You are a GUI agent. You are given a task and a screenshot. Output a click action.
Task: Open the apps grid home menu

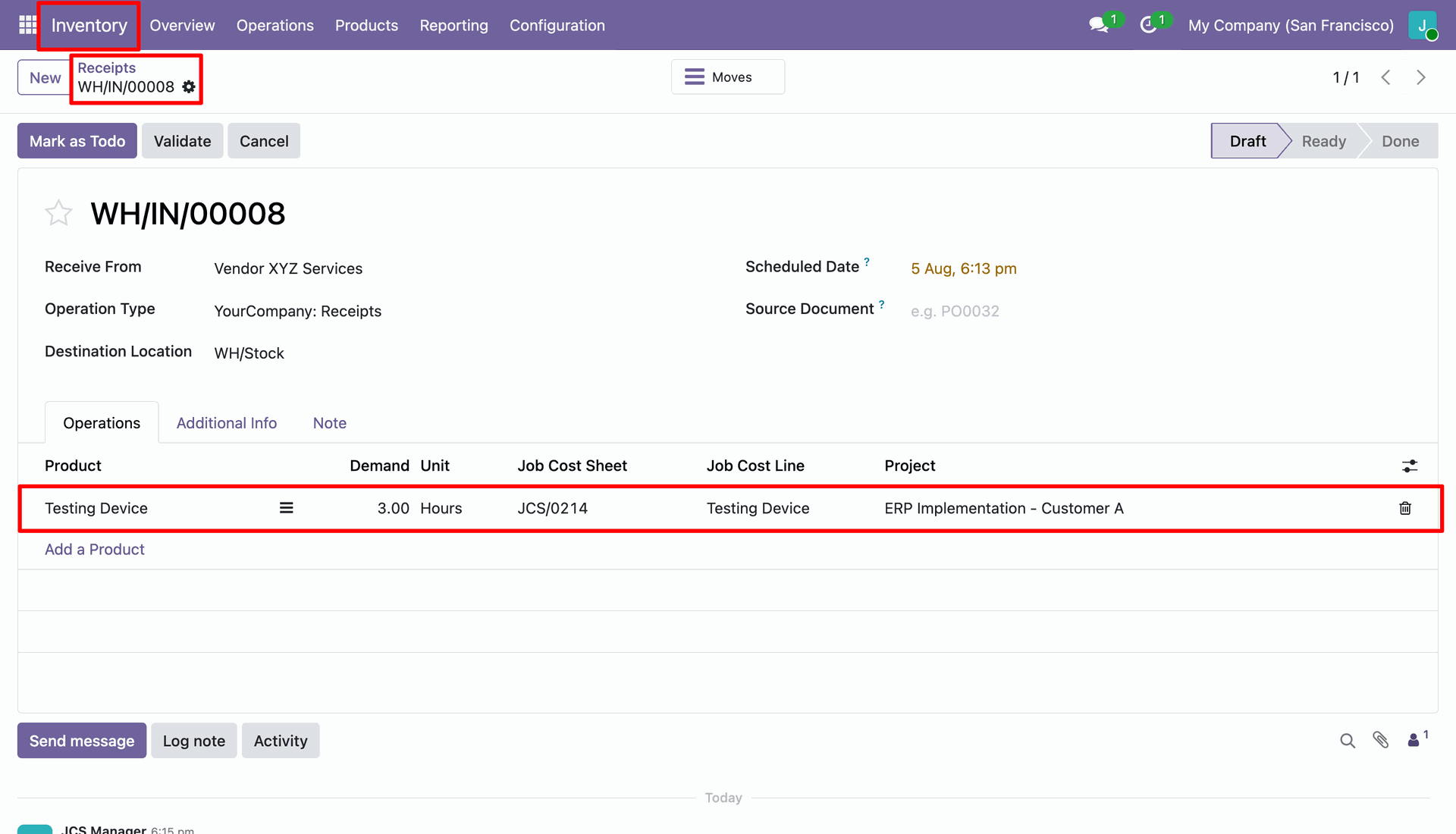click(27, 25)
